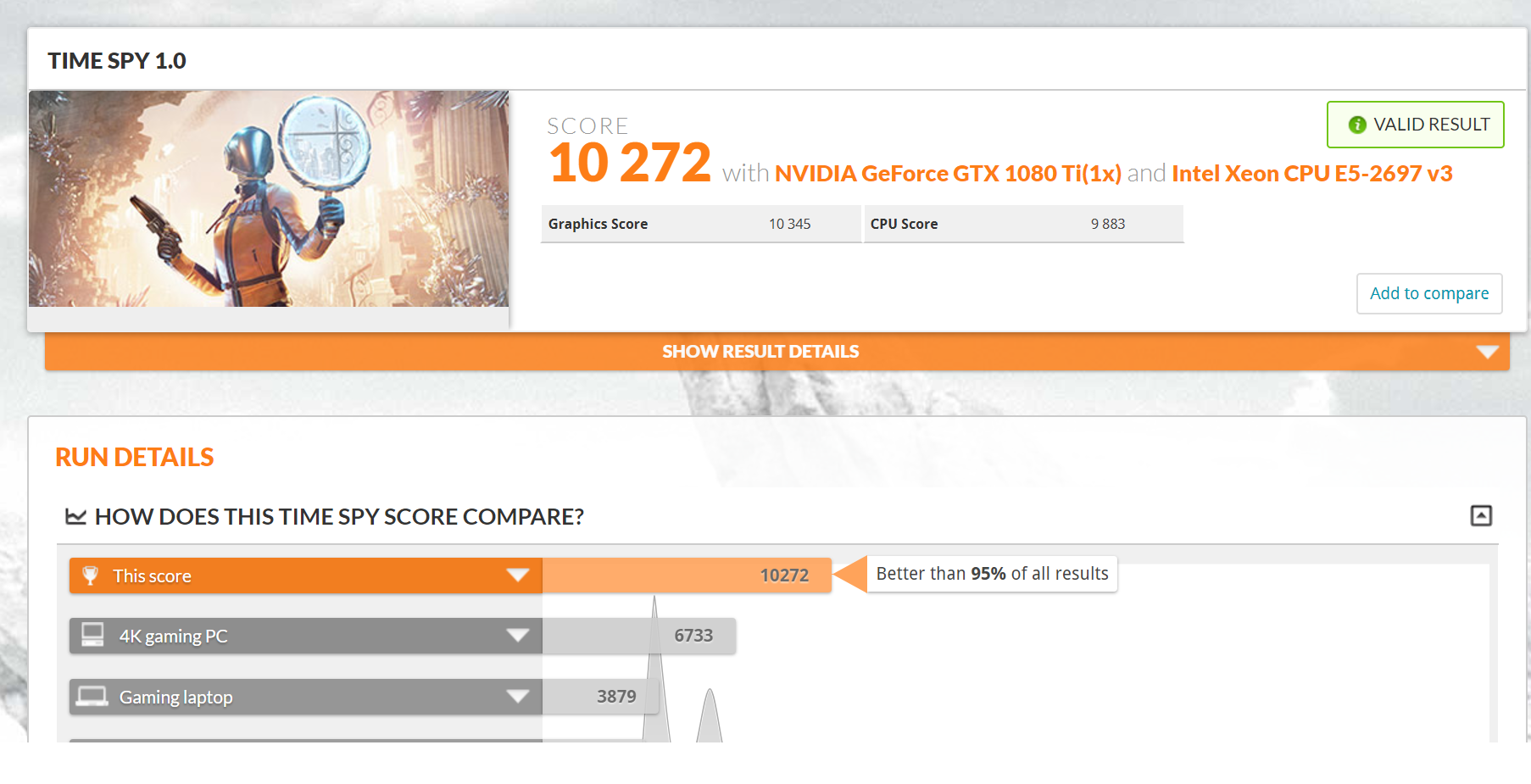Click CPU Score value 9 883
This screenshot has width=1531, height=784.
(x=1107, y=224)
